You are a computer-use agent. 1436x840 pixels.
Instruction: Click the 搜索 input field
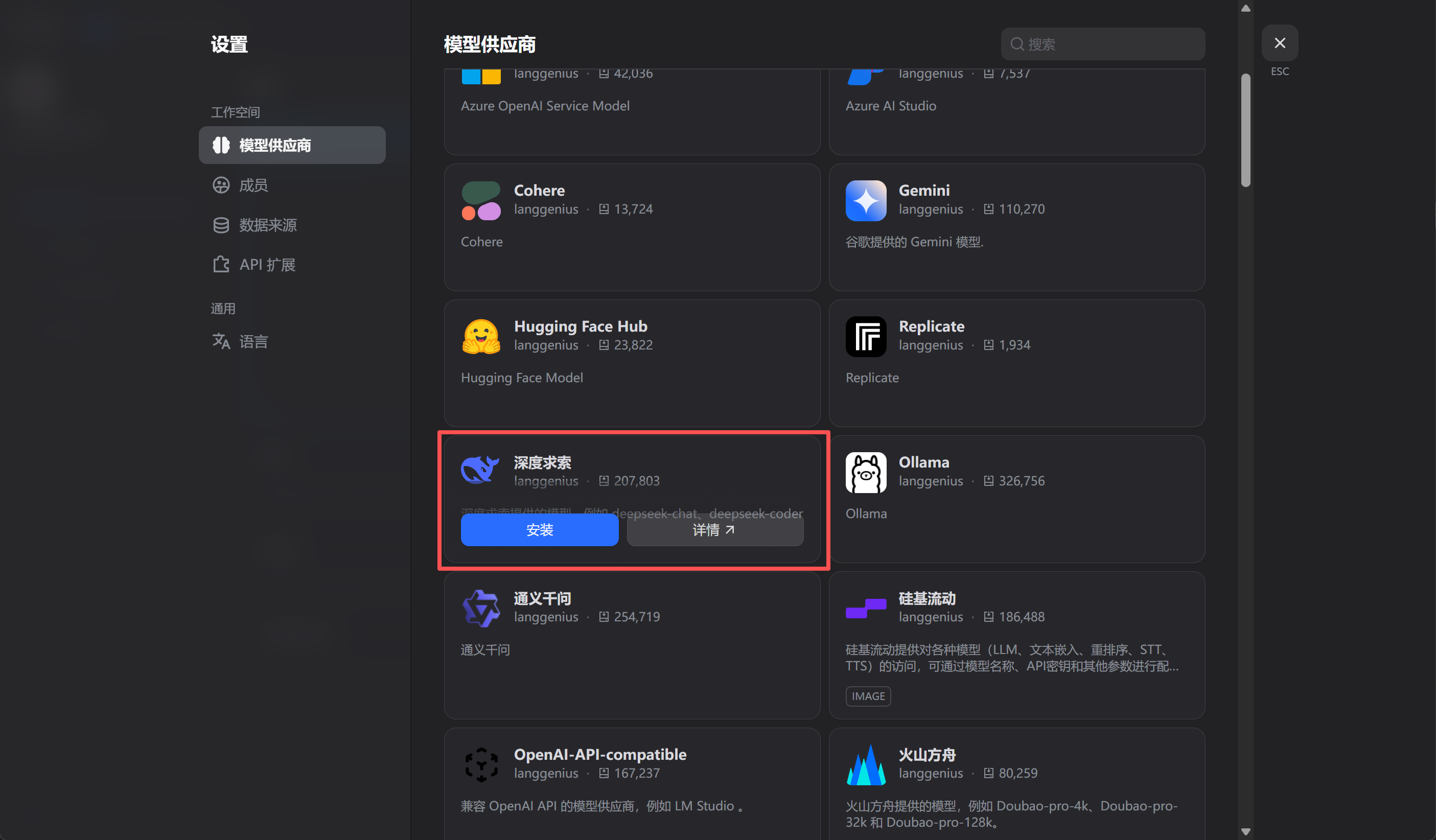pyautogui.click(x=1103, y=44)
